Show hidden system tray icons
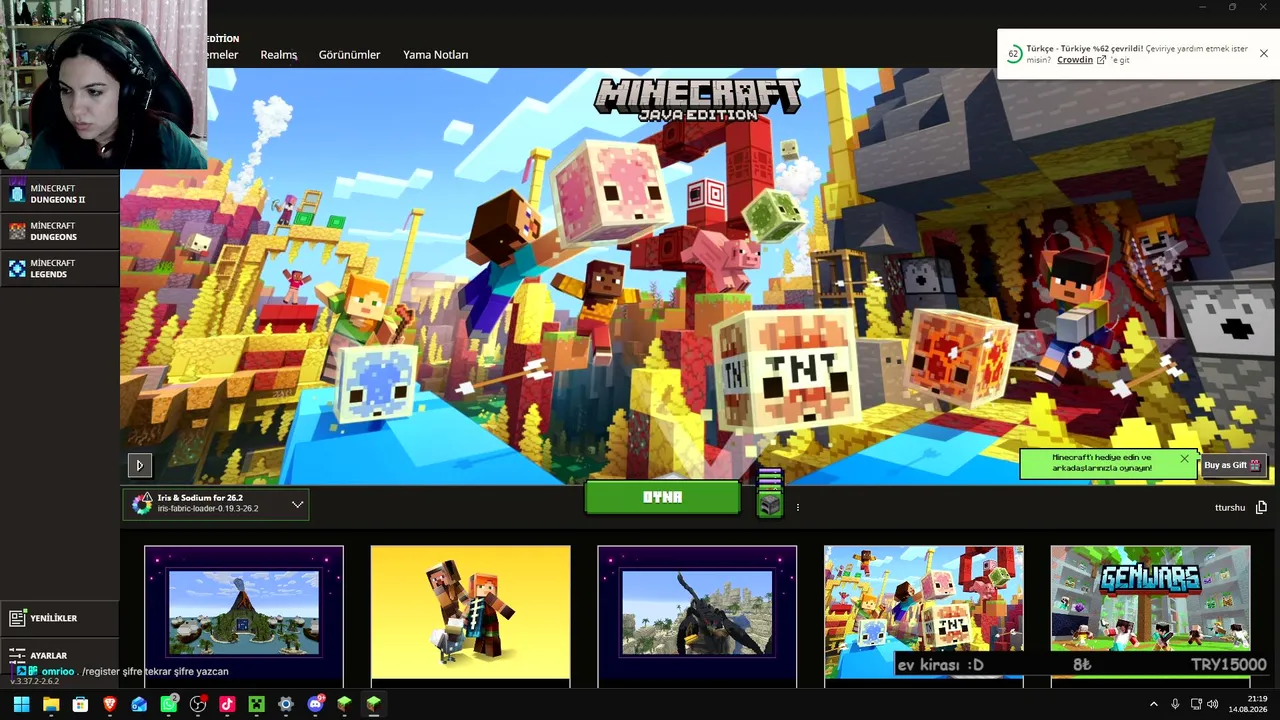 click(1153, 704)
